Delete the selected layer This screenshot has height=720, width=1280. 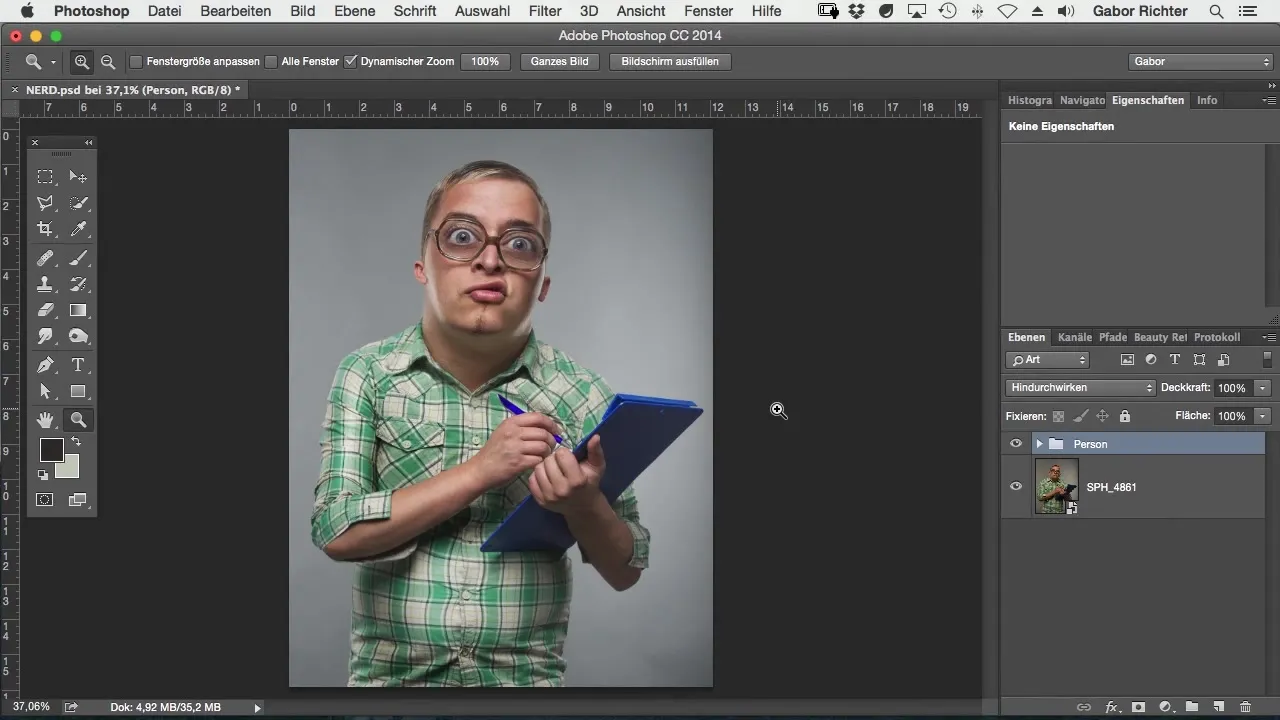click(1245, 707)
